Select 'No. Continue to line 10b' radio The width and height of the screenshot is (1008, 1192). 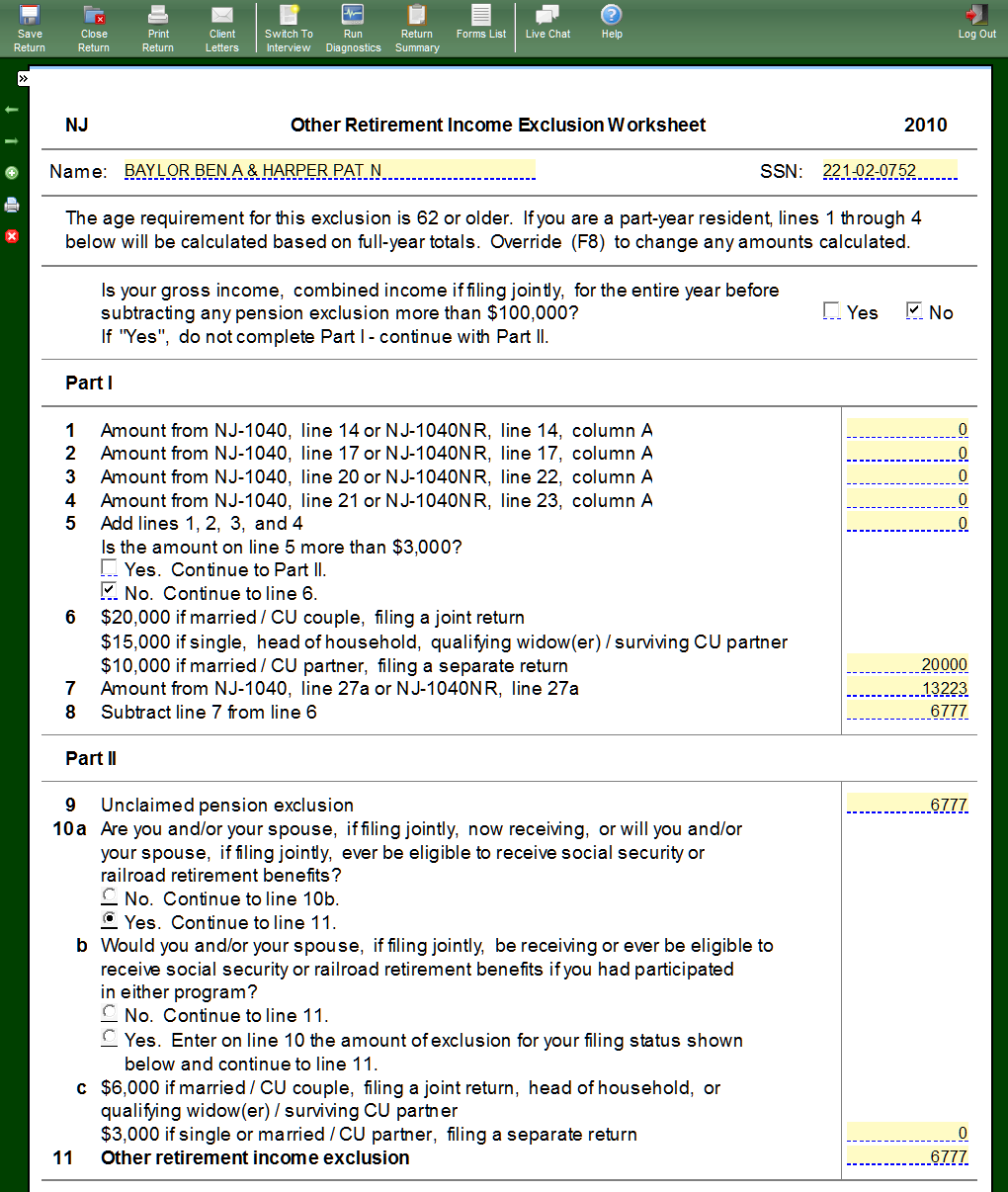pyautogui.click(x=110, y=896)
